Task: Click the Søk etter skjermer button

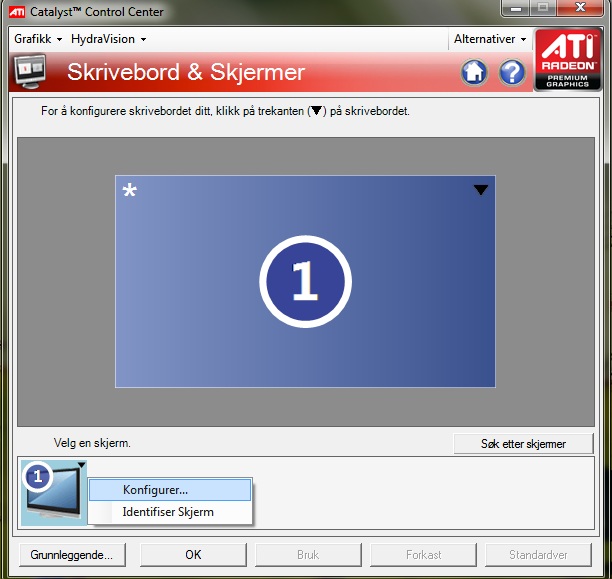Action: point(523,444)
